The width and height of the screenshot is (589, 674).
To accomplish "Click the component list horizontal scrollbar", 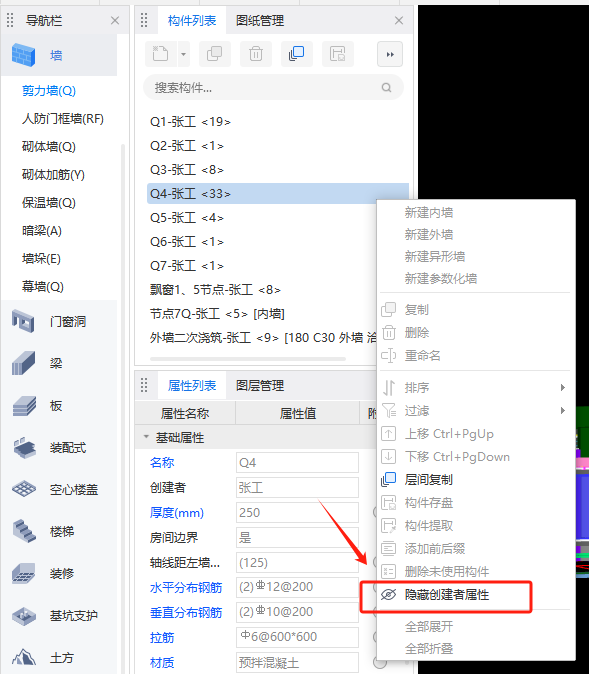I will tap(248, 359).
